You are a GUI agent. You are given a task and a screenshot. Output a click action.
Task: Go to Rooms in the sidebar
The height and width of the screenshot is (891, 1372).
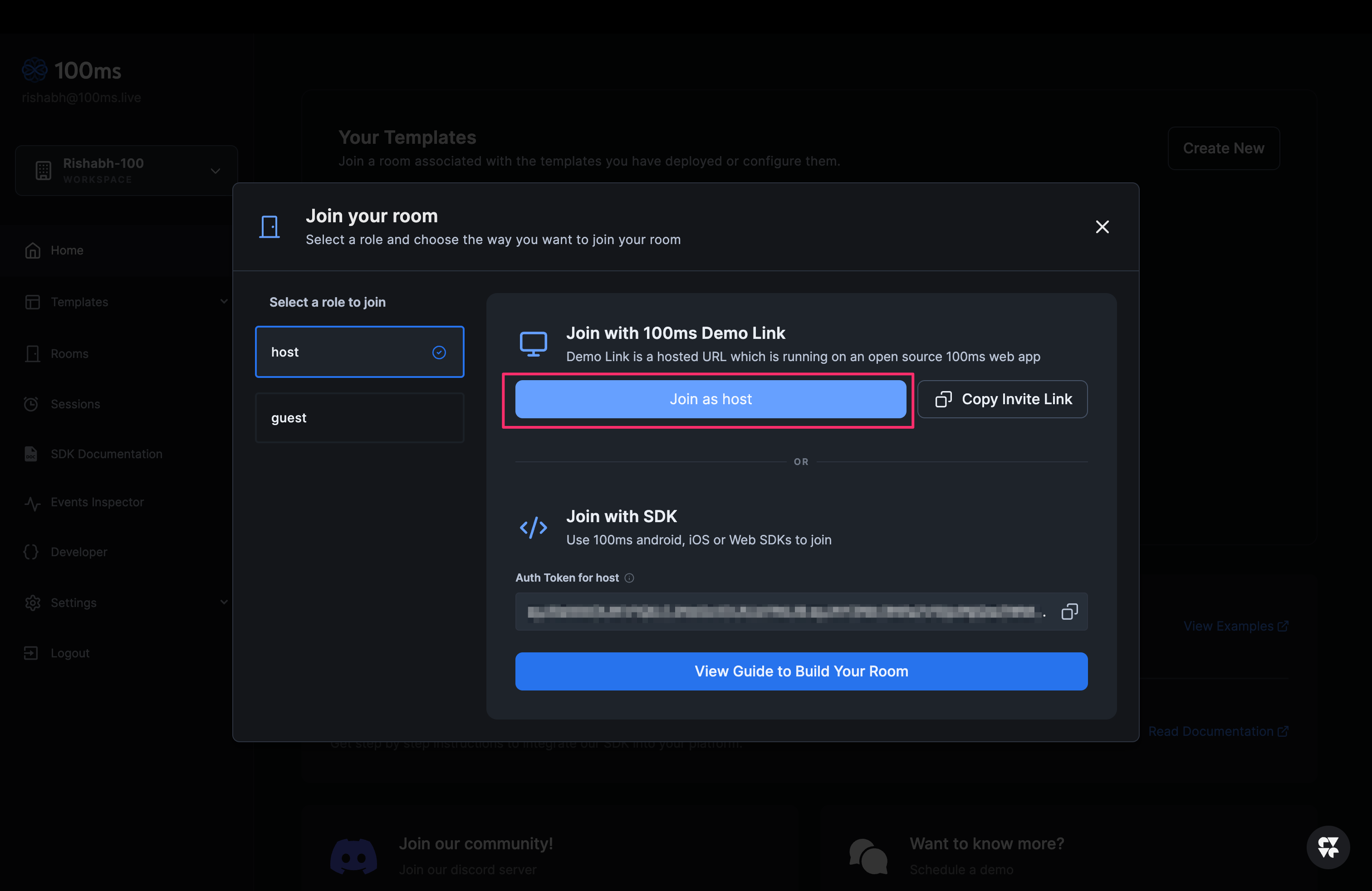tap(69, 354)
